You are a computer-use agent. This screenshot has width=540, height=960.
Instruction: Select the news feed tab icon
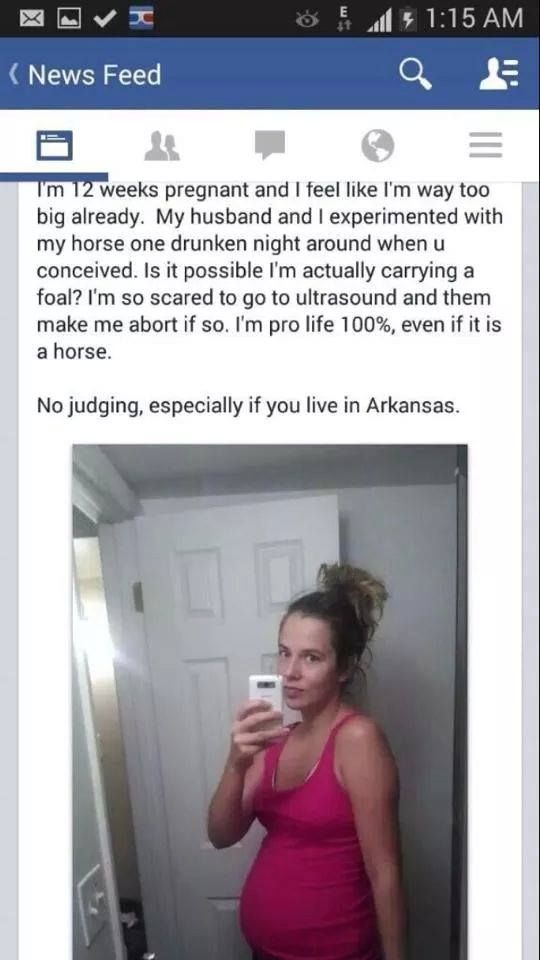(x=54, y=146)
